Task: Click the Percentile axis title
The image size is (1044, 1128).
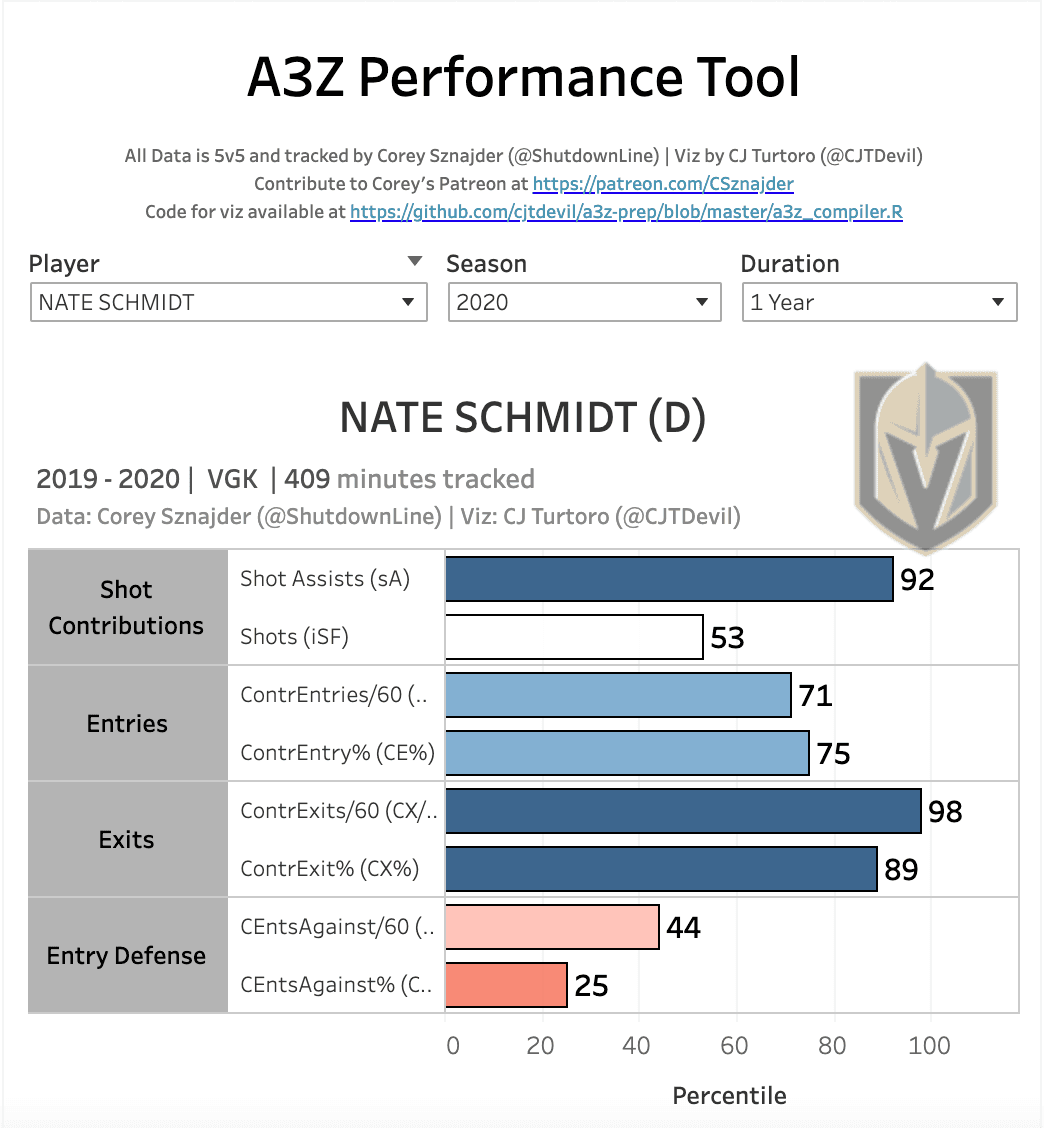Action: tap(729, 1095)
